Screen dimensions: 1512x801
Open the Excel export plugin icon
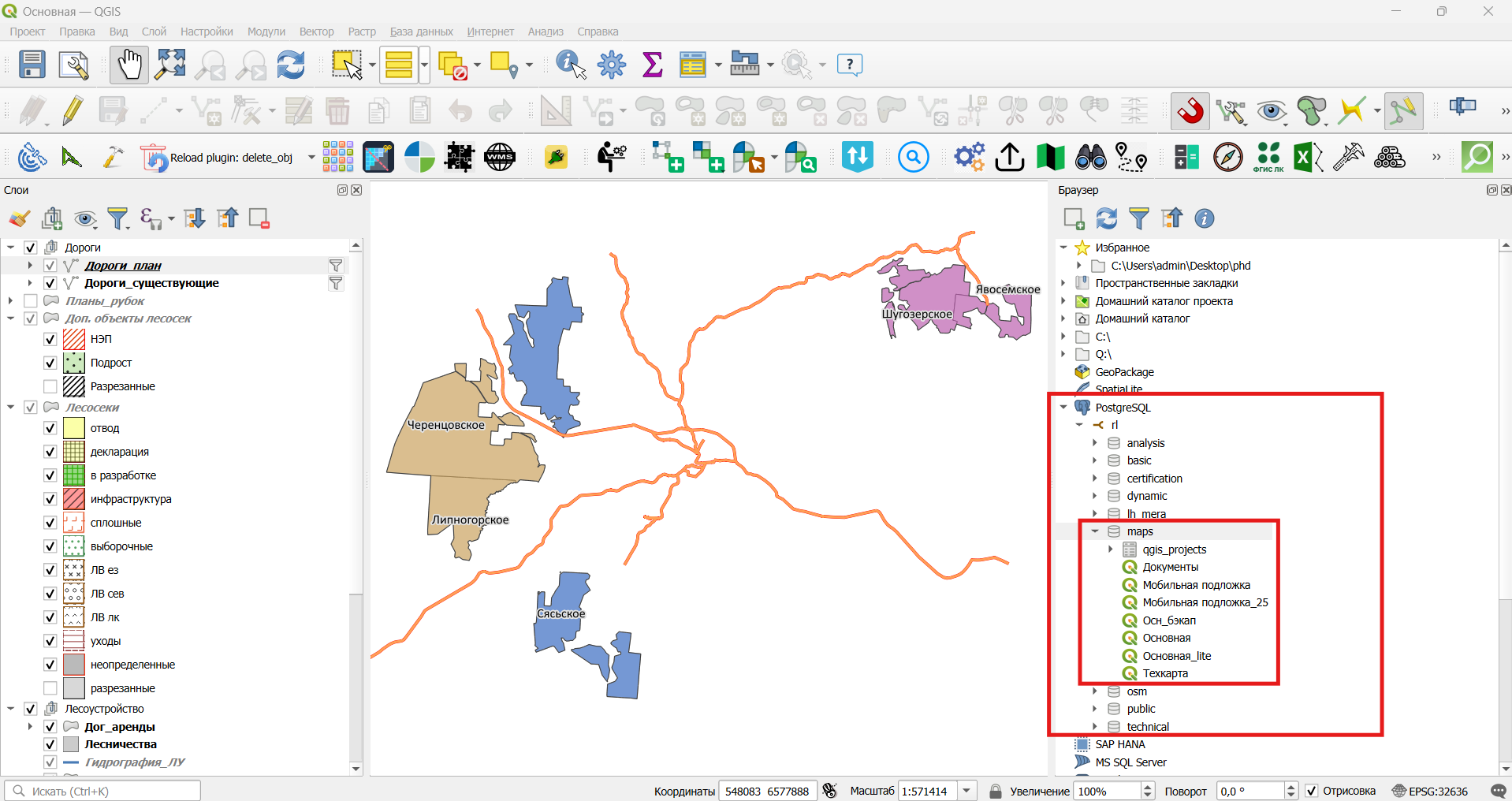pyautogui.click(x=1308, y=158)
